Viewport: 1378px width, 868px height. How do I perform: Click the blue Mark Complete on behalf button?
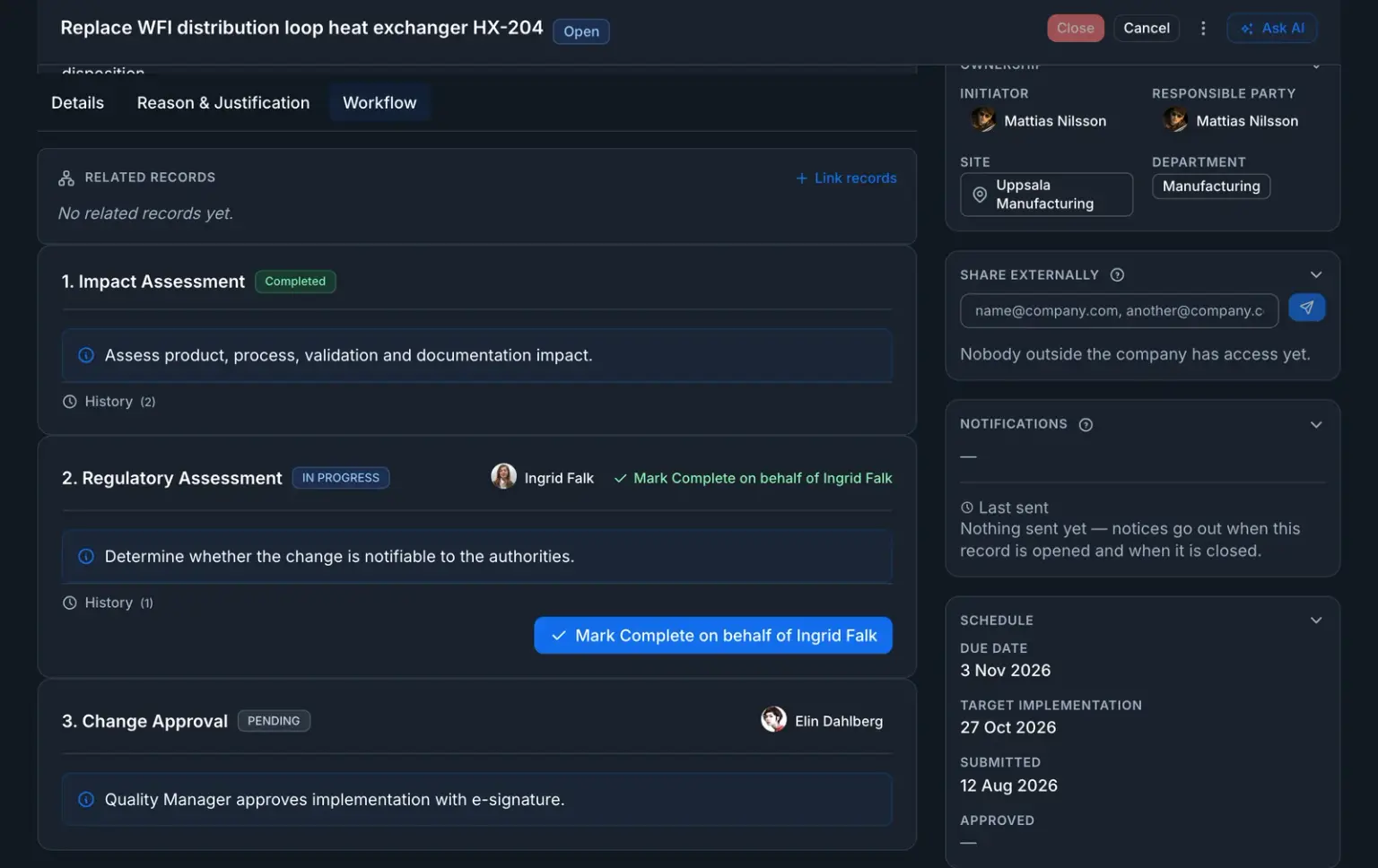pos(712,636)
